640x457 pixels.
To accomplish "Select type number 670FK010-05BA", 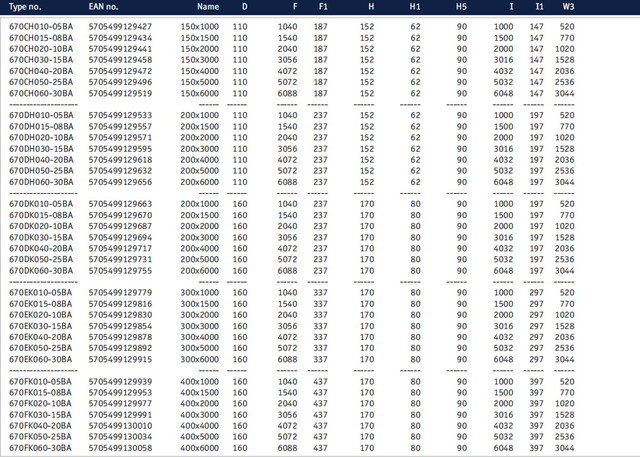I will tap(40, 382).
